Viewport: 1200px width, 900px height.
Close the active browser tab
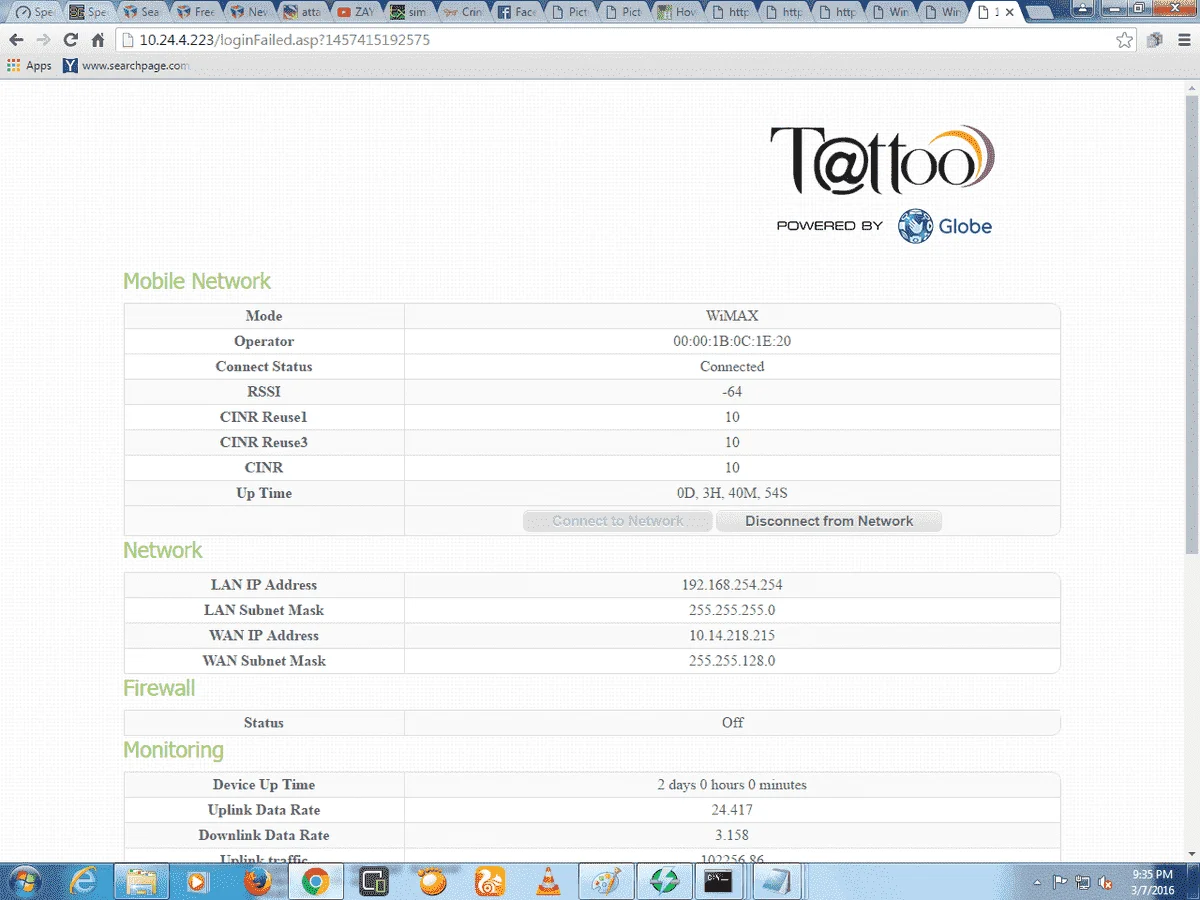pos(1009,13)
